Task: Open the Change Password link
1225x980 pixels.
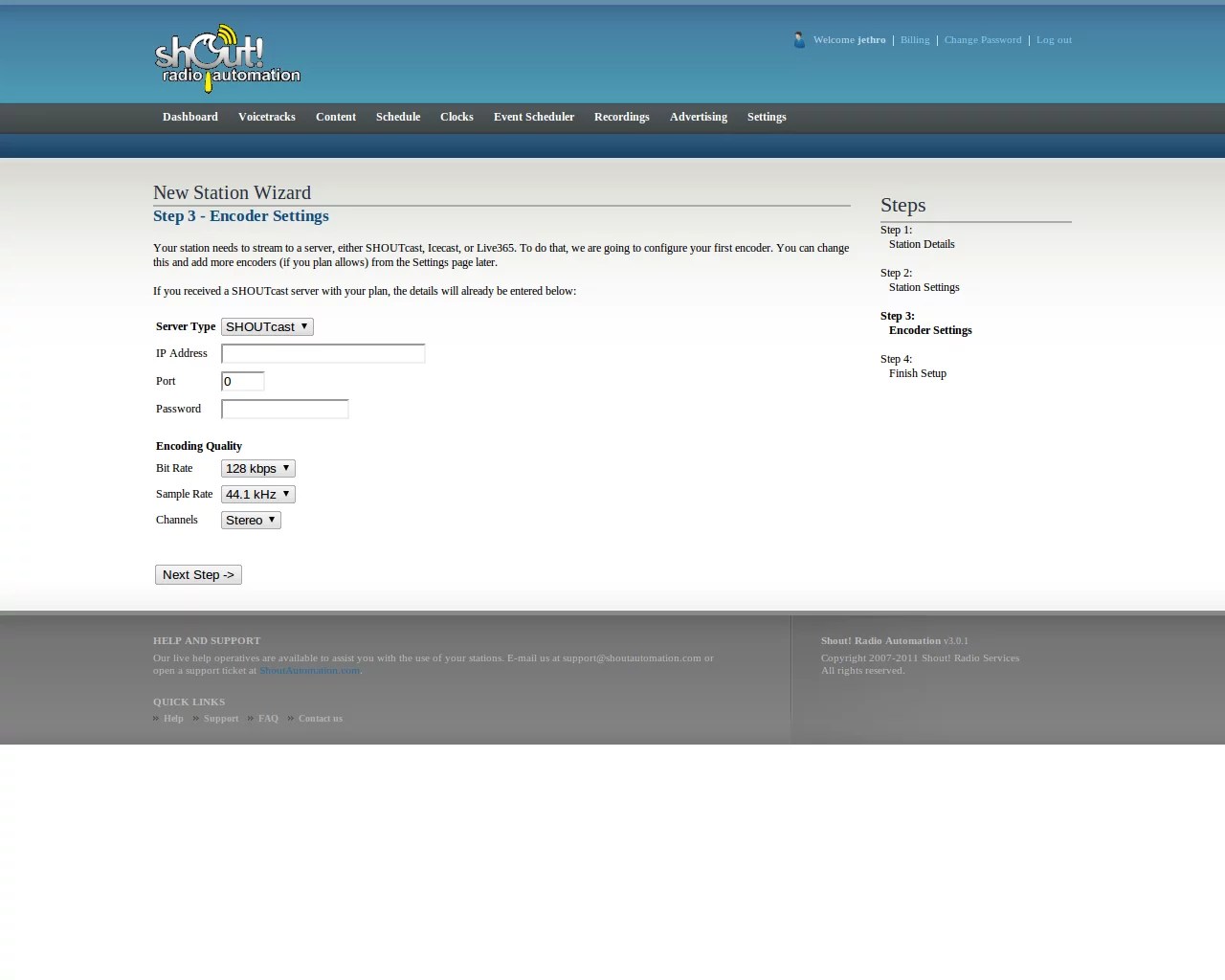Action: tap(982, 40)
